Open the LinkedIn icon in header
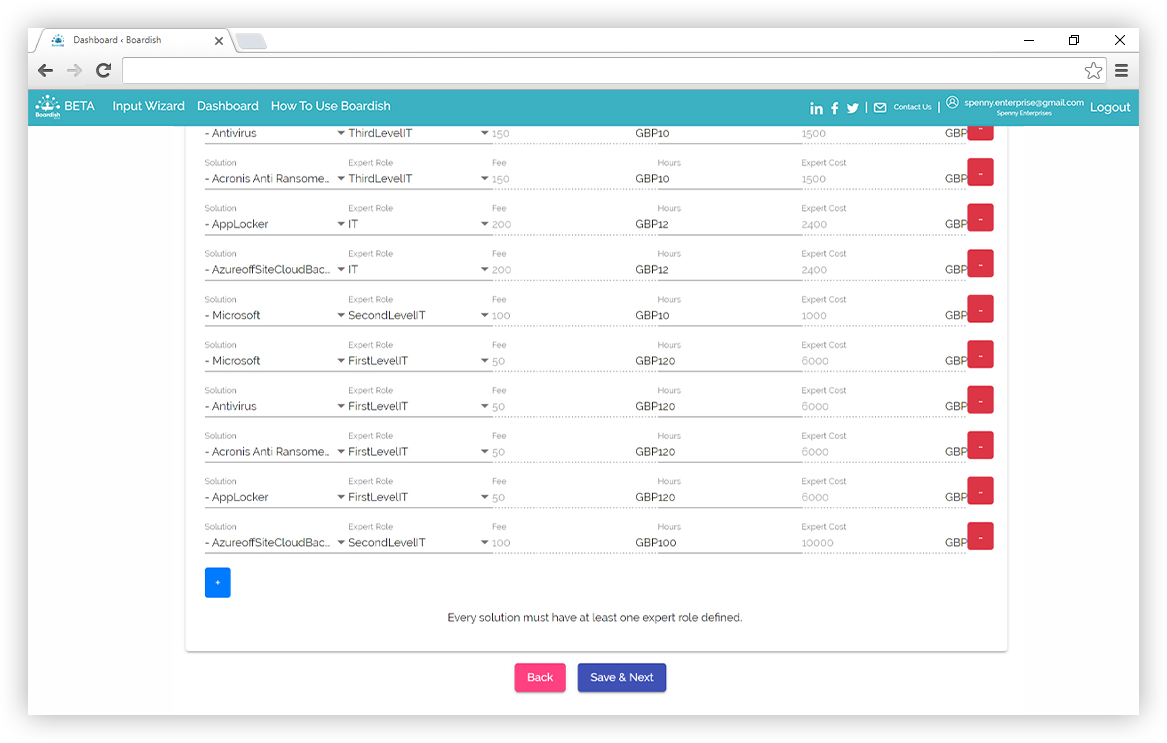This screenshot has height=743, width=1167. point(816,108)
